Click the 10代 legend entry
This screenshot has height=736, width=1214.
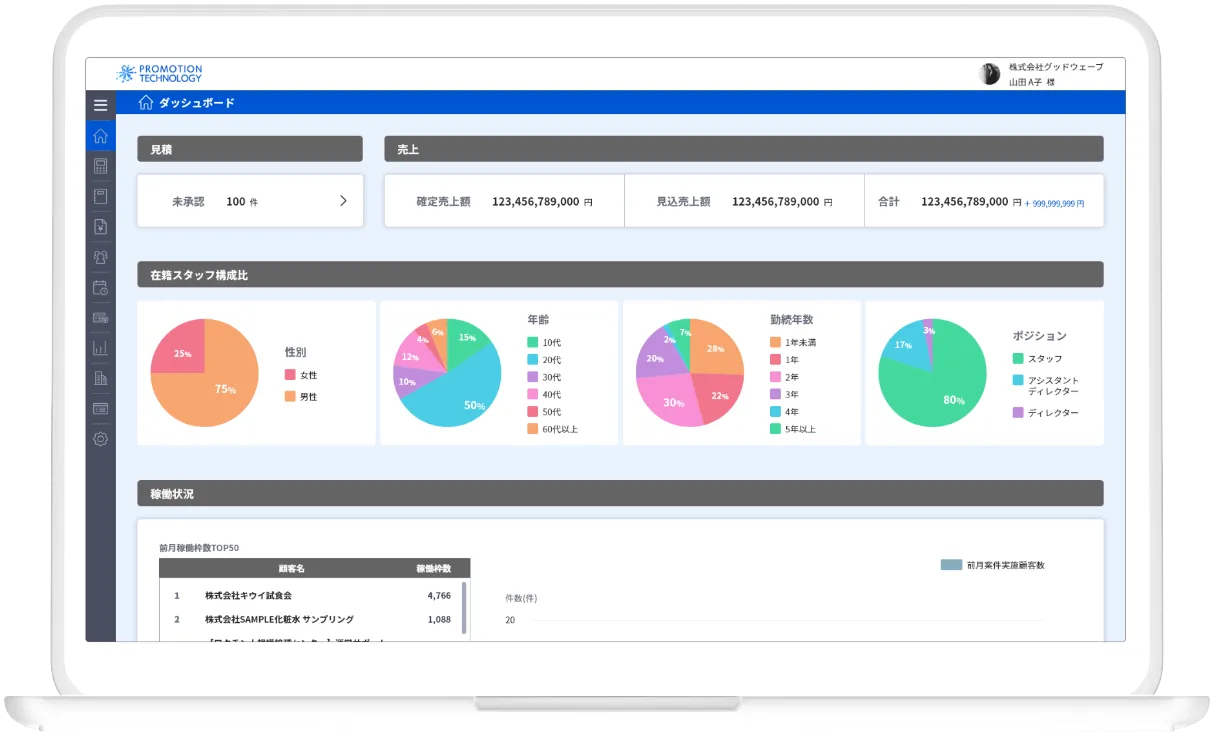click(544, 342)
